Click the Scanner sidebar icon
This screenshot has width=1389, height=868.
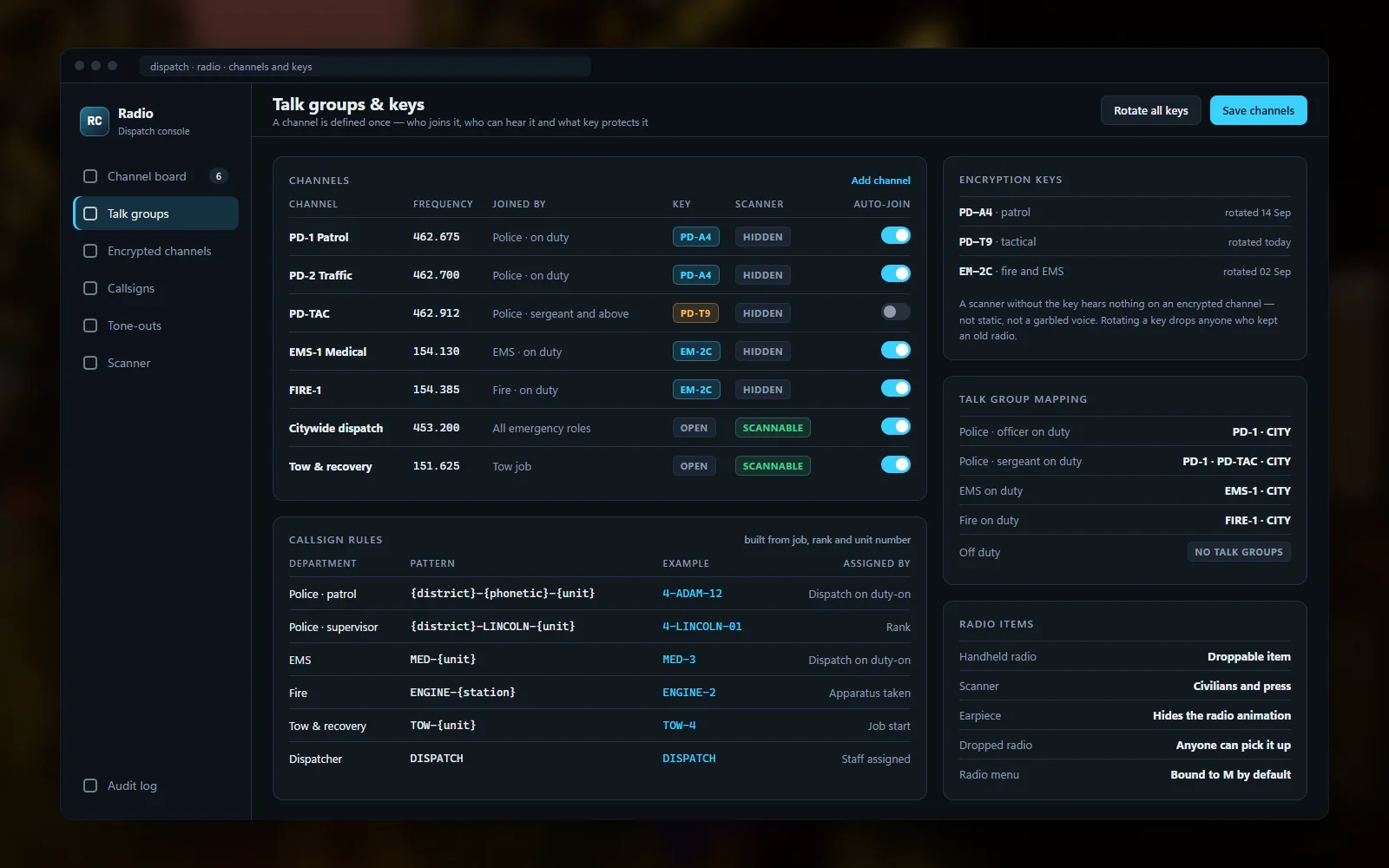click(x=90, y=363)
